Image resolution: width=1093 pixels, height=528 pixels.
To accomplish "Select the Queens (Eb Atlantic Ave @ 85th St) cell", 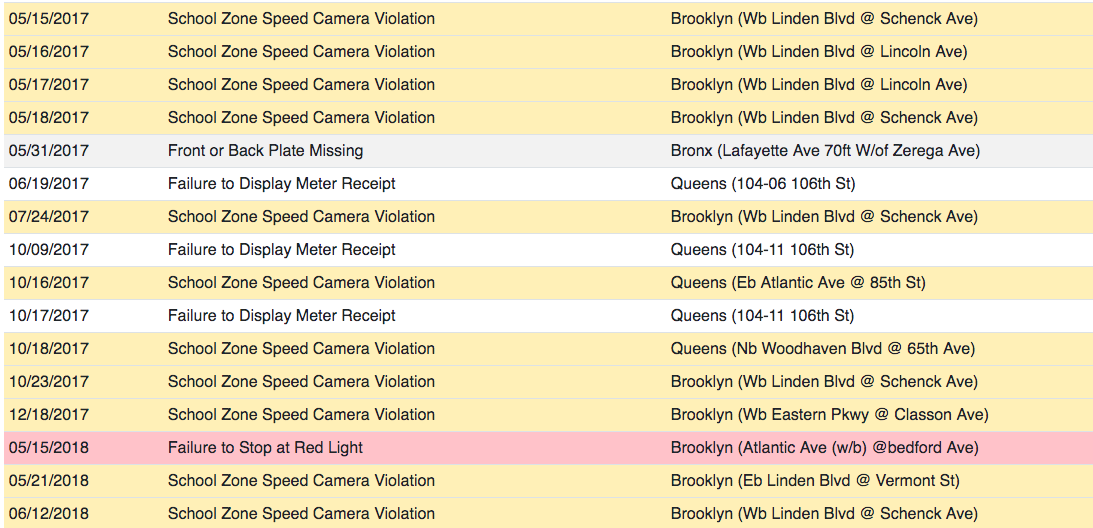I will pyautogui.click(x=798, y=283).
